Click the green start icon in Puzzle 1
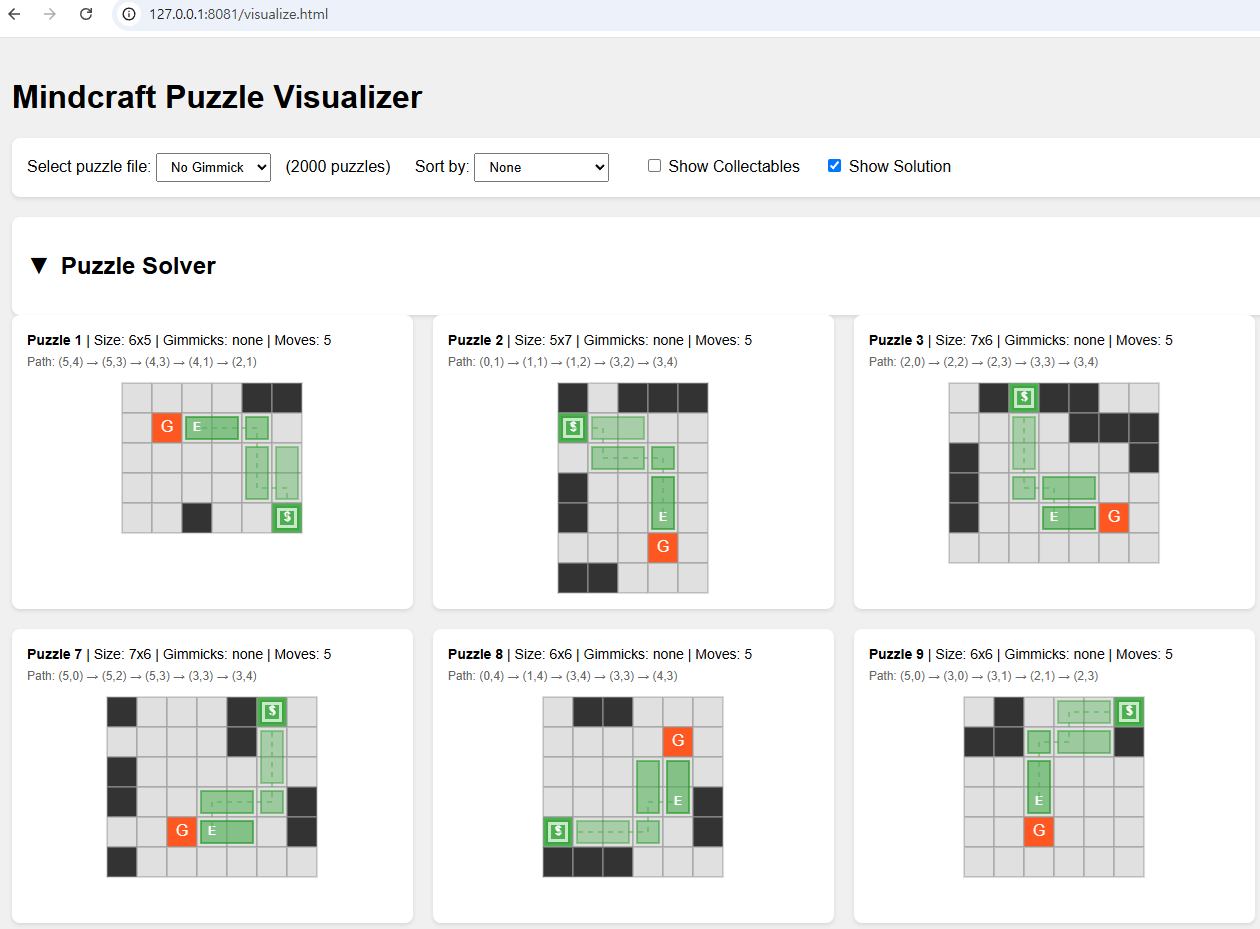Image resolution: width=1260 pixels, height=929 pixels. coord(287,517)
